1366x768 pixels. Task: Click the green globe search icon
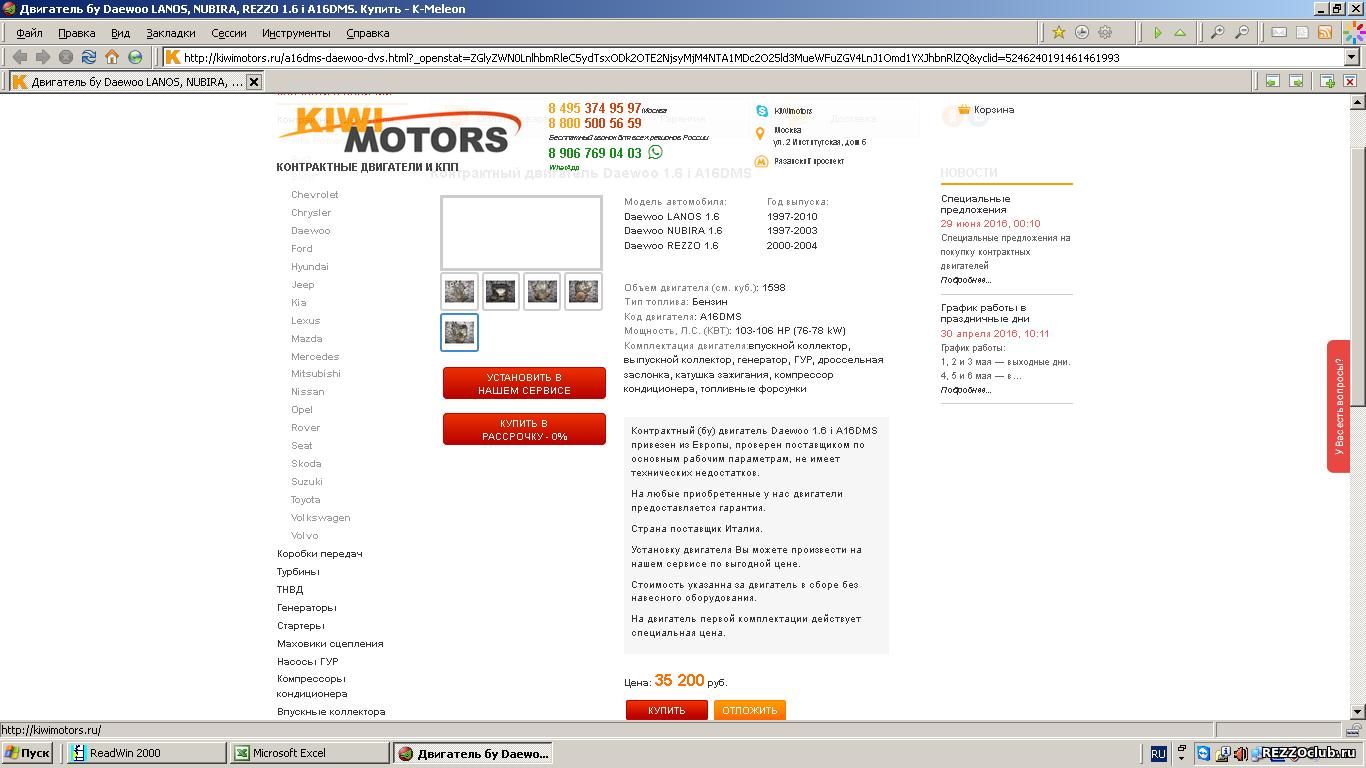135,58
